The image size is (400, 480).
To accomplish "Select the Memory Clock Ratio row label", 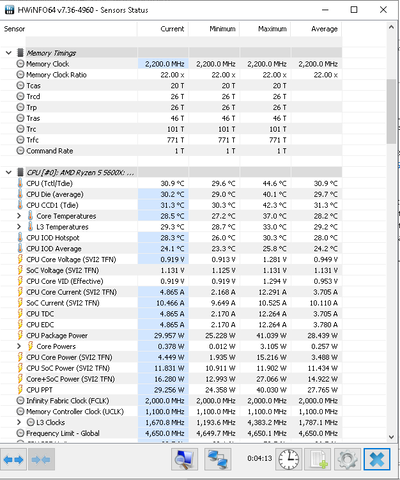I will 56,75.
